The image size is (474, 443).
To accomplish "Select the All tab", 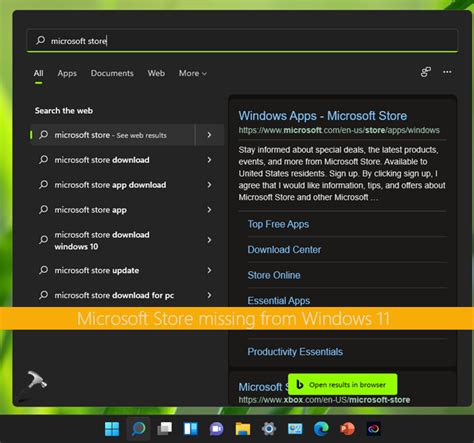I will 38,73.
